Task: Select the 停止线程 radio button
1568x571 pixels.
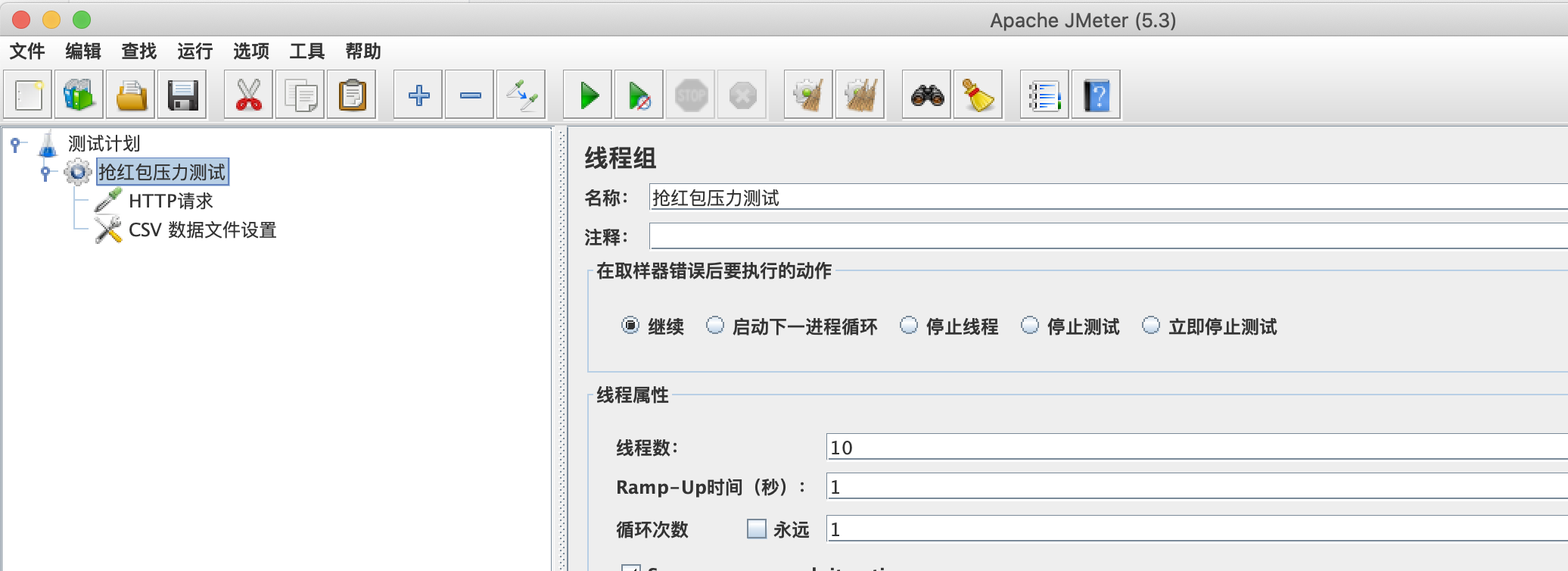Action: point(909,326)
